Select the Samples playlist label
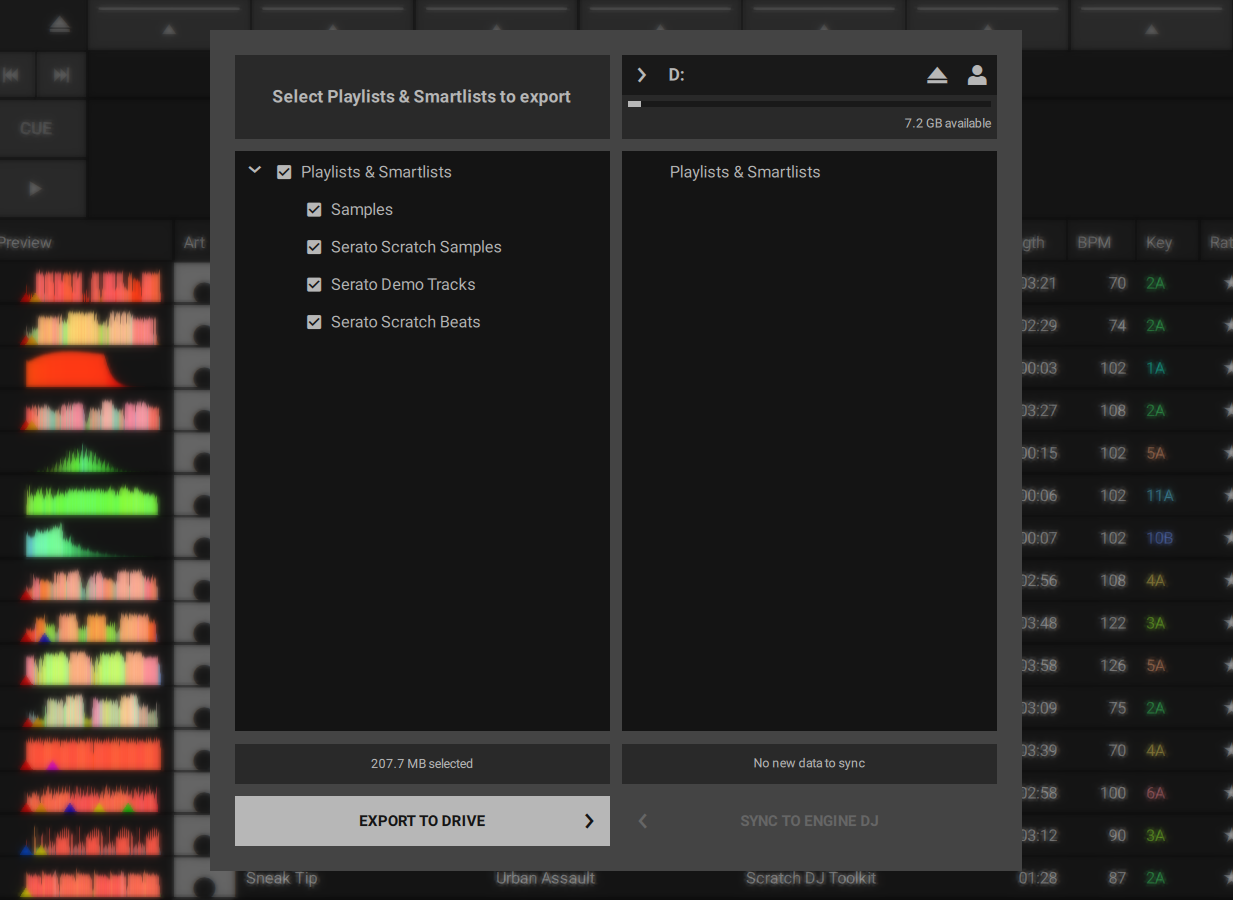1233x900 pixels. pyautogui.click(x=362, y=210)
